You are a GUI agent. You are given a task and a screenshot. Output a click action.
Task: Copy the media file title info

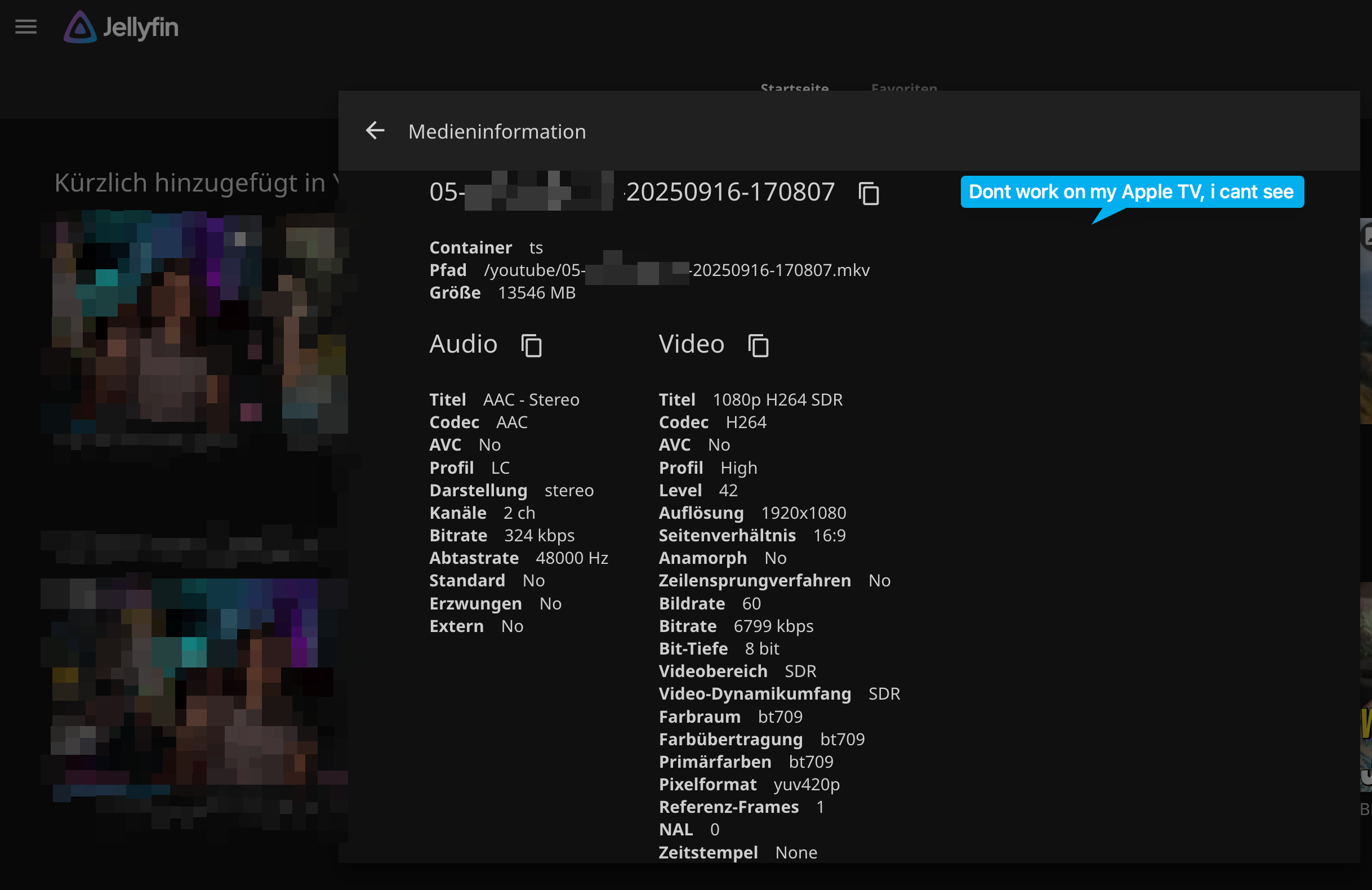click(x=868, y=193)
